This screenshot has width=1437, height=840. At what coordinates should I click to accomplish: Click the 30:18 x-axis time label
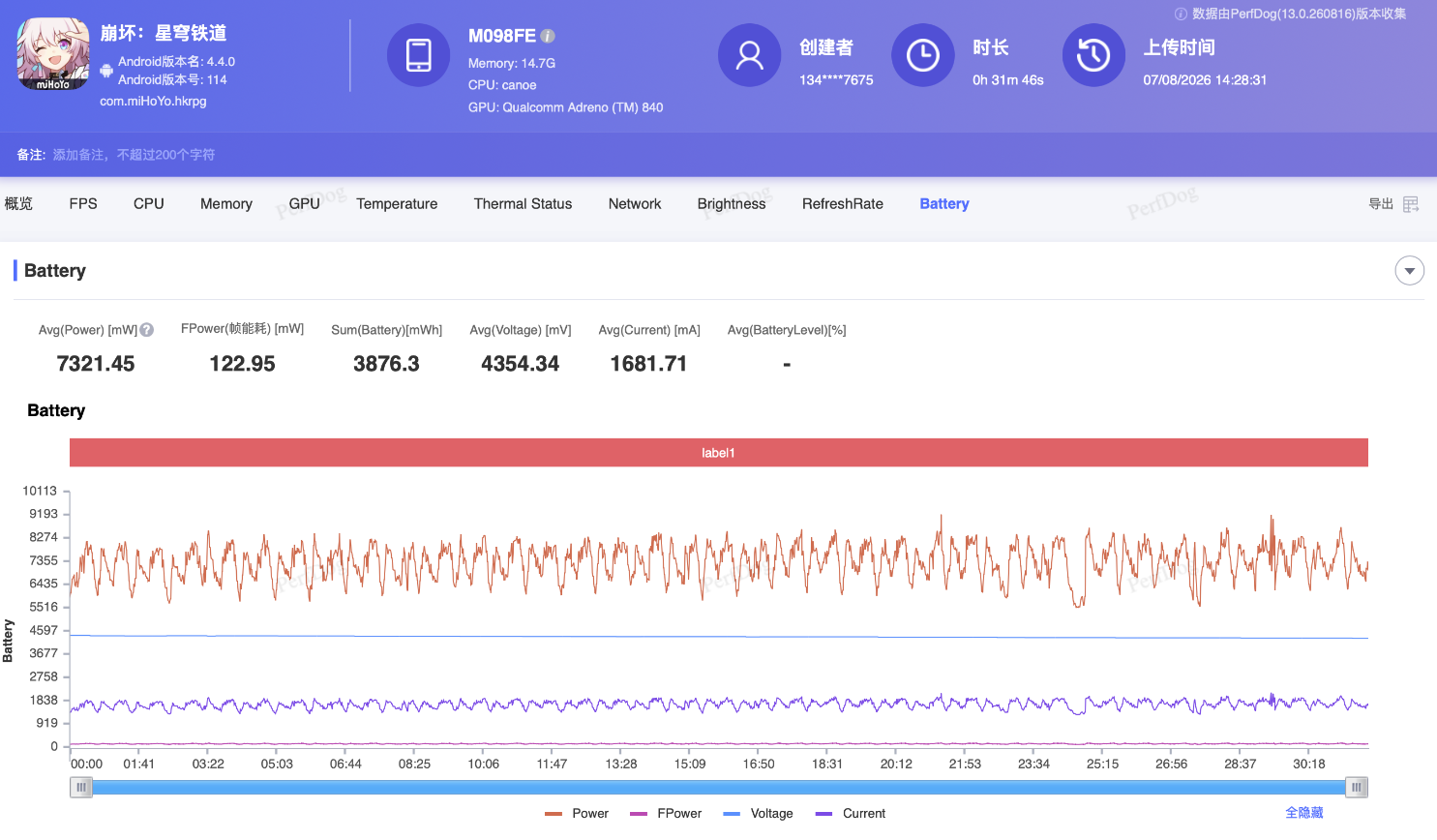click(1309, 764)
